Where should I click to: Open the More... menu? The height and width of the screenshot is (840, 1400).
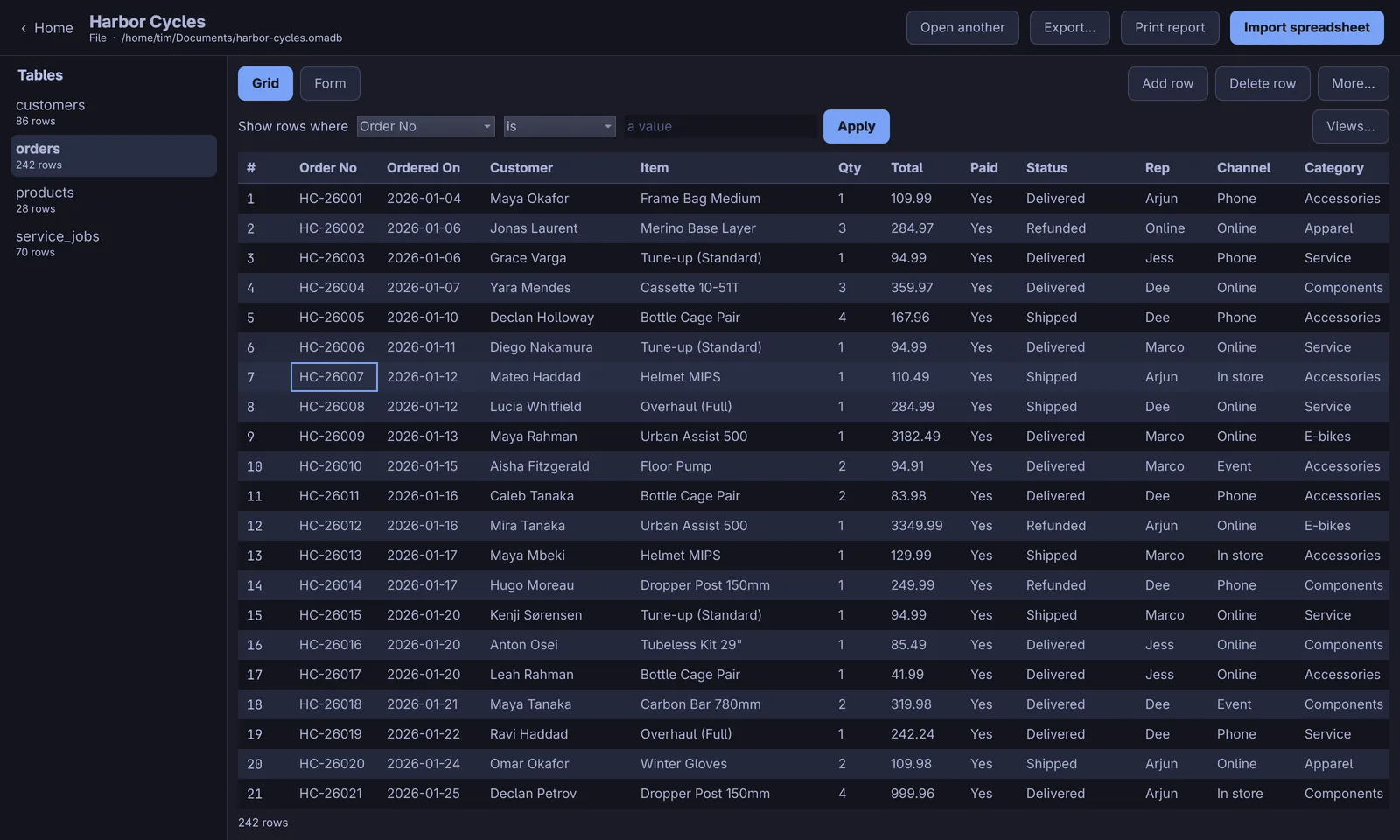click(x=1353, y=83)
